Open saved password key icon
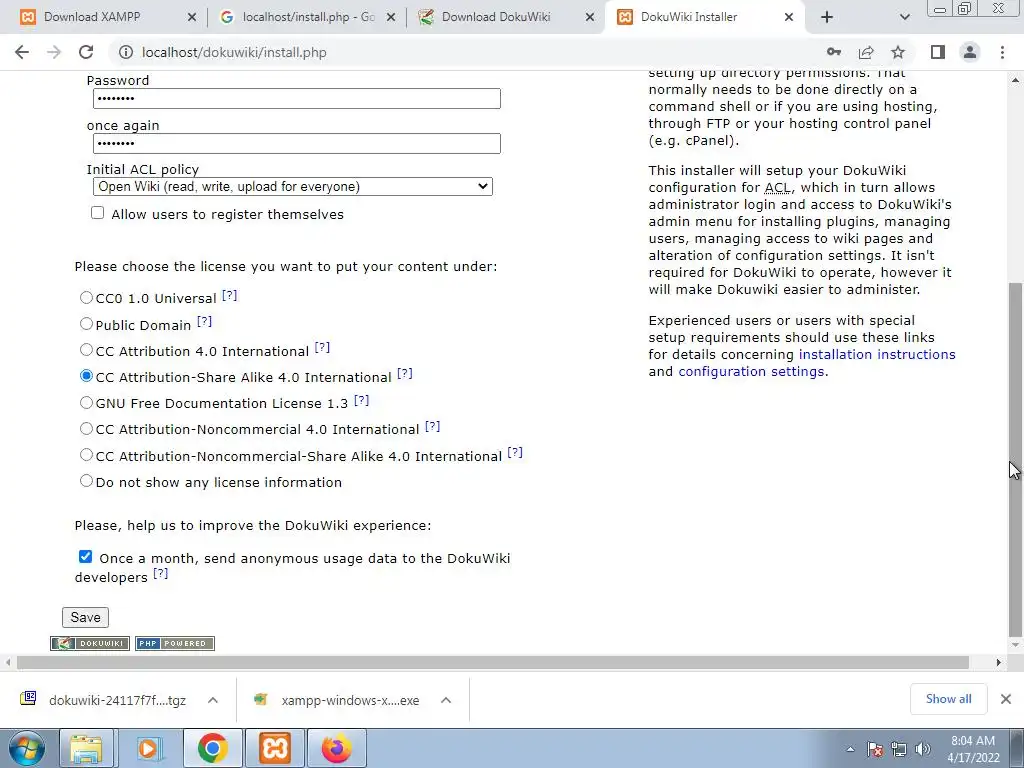The height and width of the screenshot is (768, 1024). click(833, 52)
